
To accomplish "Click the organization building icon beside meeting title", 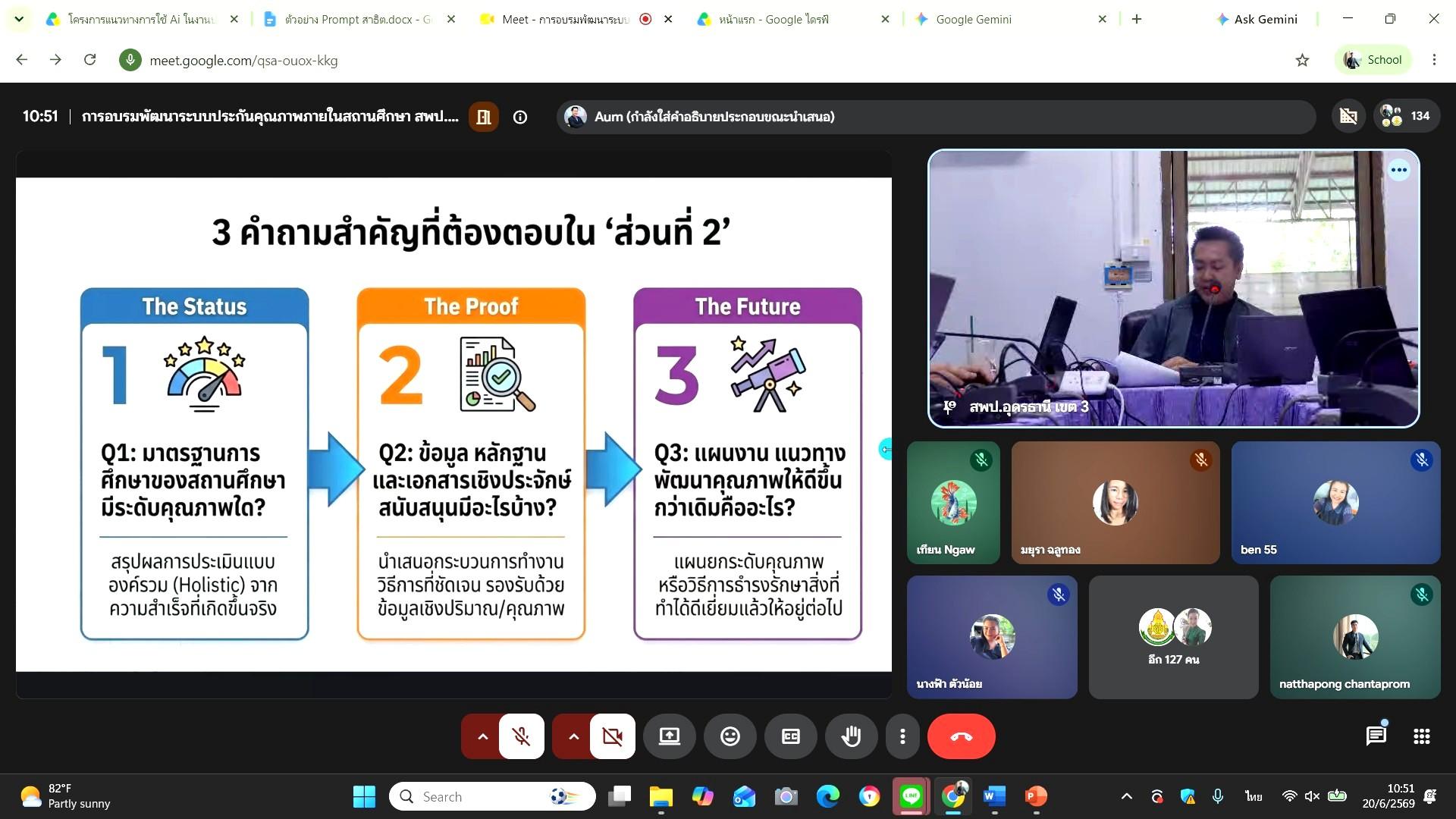I will (484, 117).
